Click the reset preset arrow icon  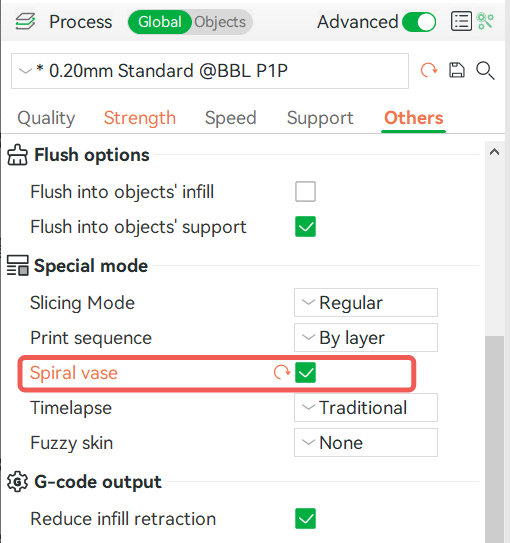pos(429,70)
